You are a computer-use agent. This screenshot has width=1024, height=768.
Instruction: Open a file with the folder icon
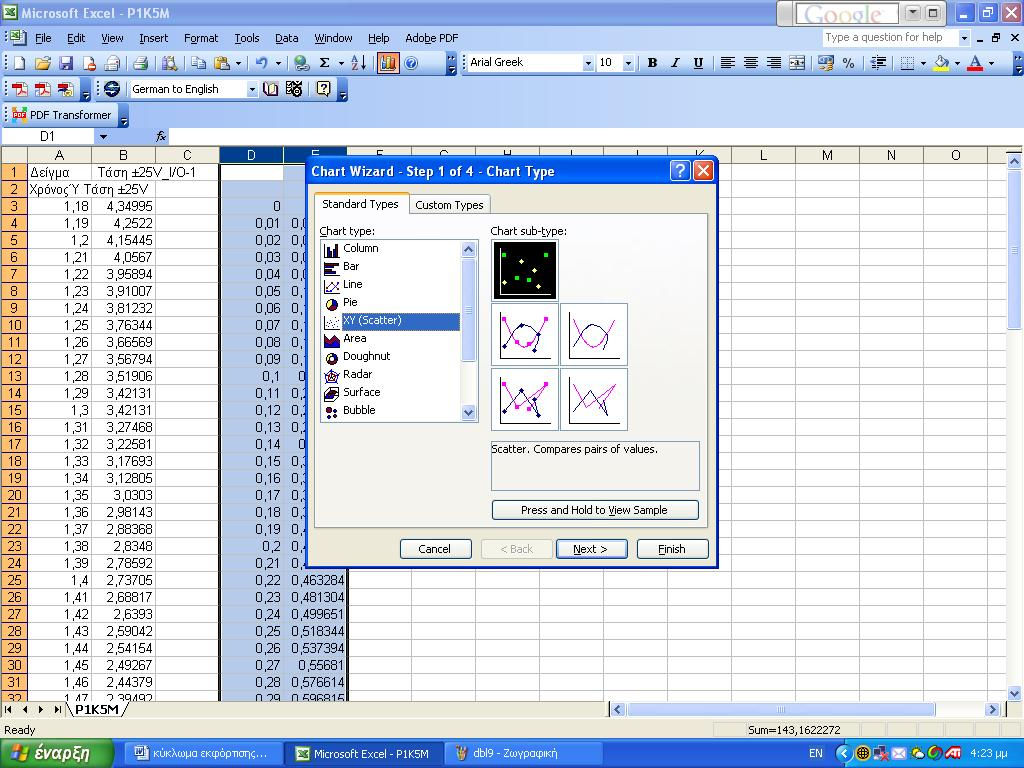(x=43, y=63)
